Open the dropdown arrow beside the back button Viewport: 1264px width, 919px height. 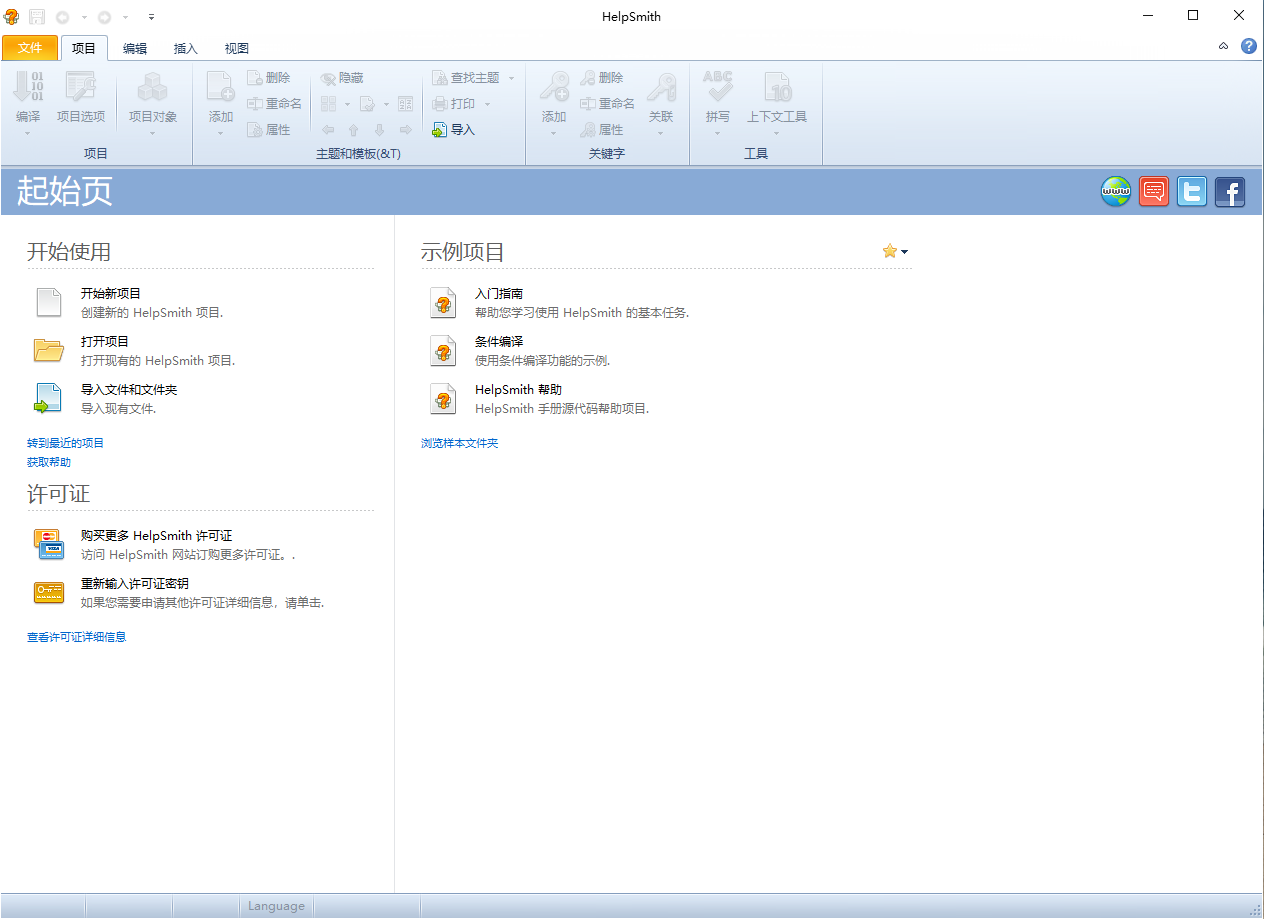[84, 17]
